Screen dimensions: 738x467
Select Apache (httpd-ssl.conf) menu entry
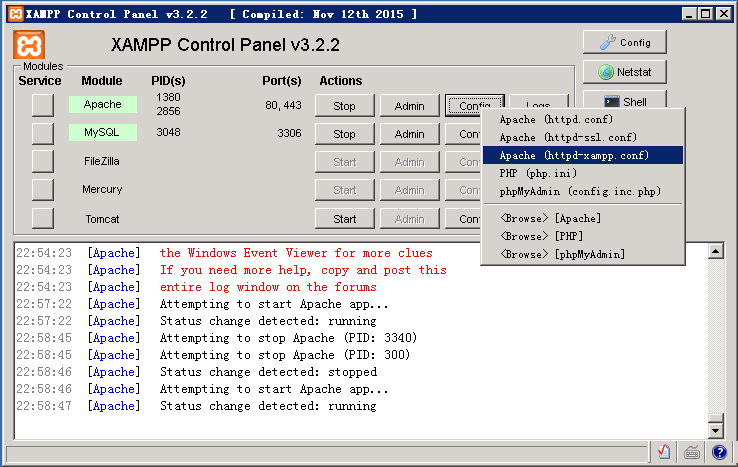(583, 137)
